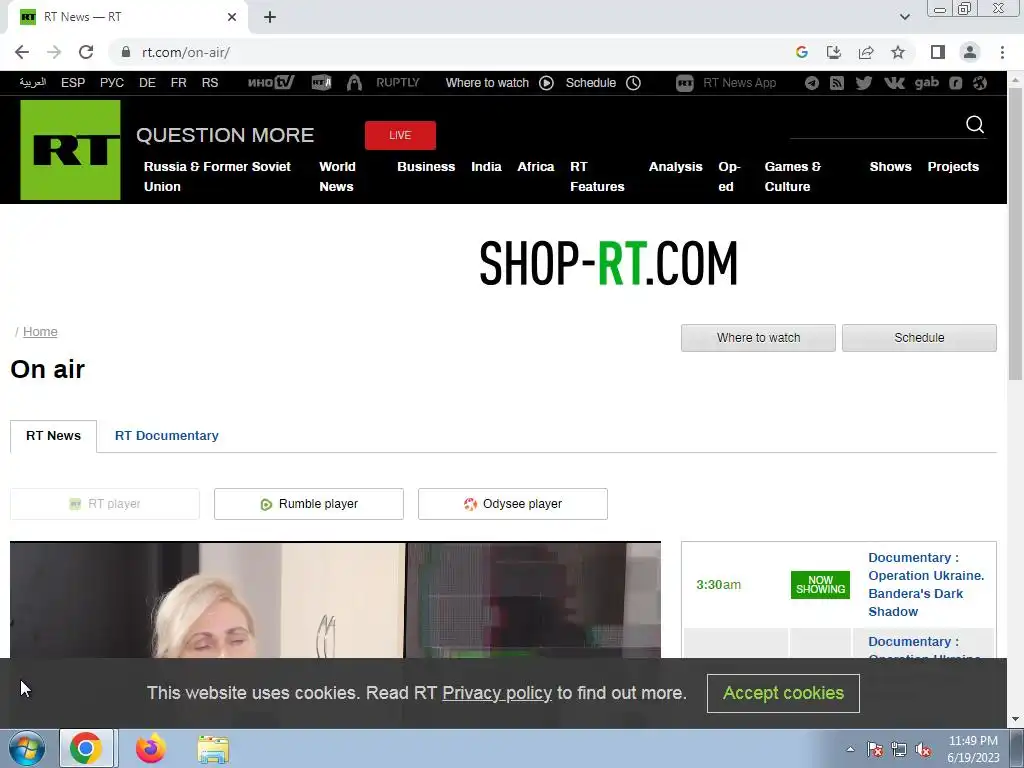Viewport: 1024px width, 768px height.
Task: Open World News section
Action: click(337, 176)
